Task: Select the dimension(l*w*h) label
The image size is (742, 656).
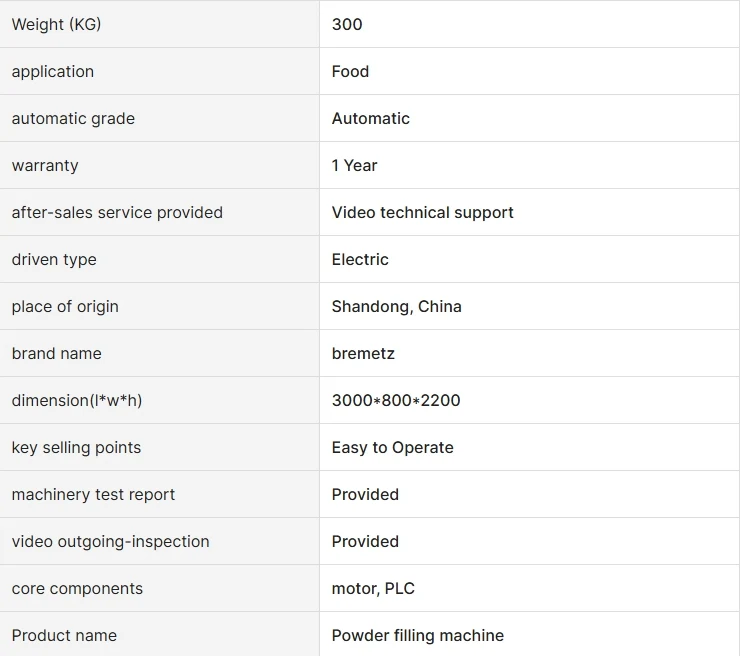Action: click(77, 400)
